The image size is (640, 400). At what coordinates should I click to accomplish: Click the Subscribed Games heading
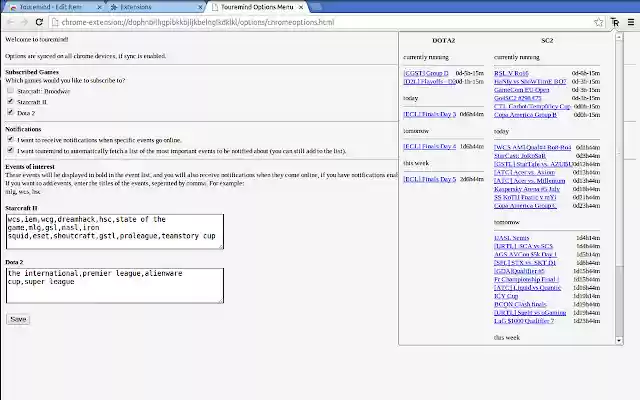point(32,72)
